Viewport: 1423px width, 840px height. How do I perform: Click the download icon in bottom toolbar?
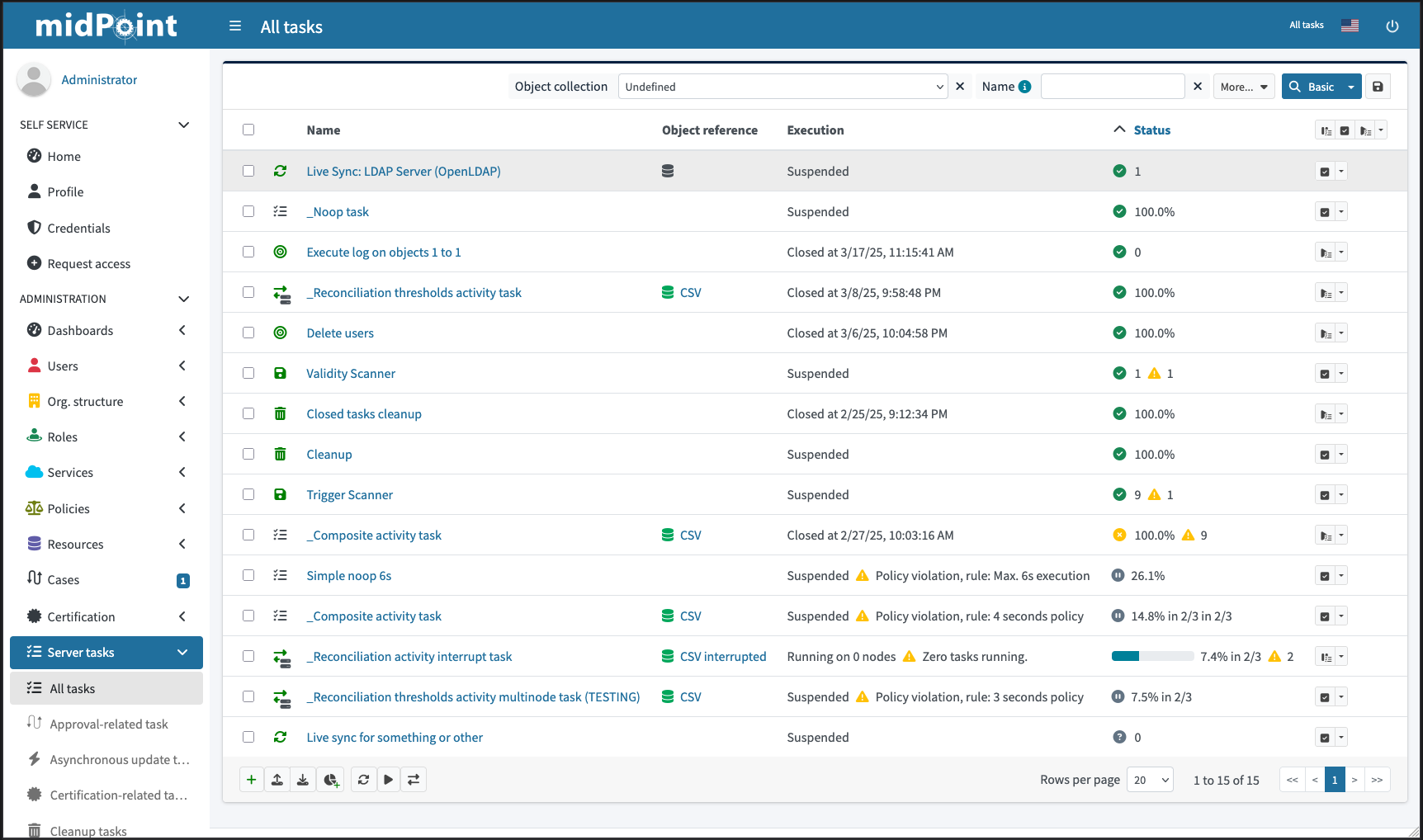(303, 780)
